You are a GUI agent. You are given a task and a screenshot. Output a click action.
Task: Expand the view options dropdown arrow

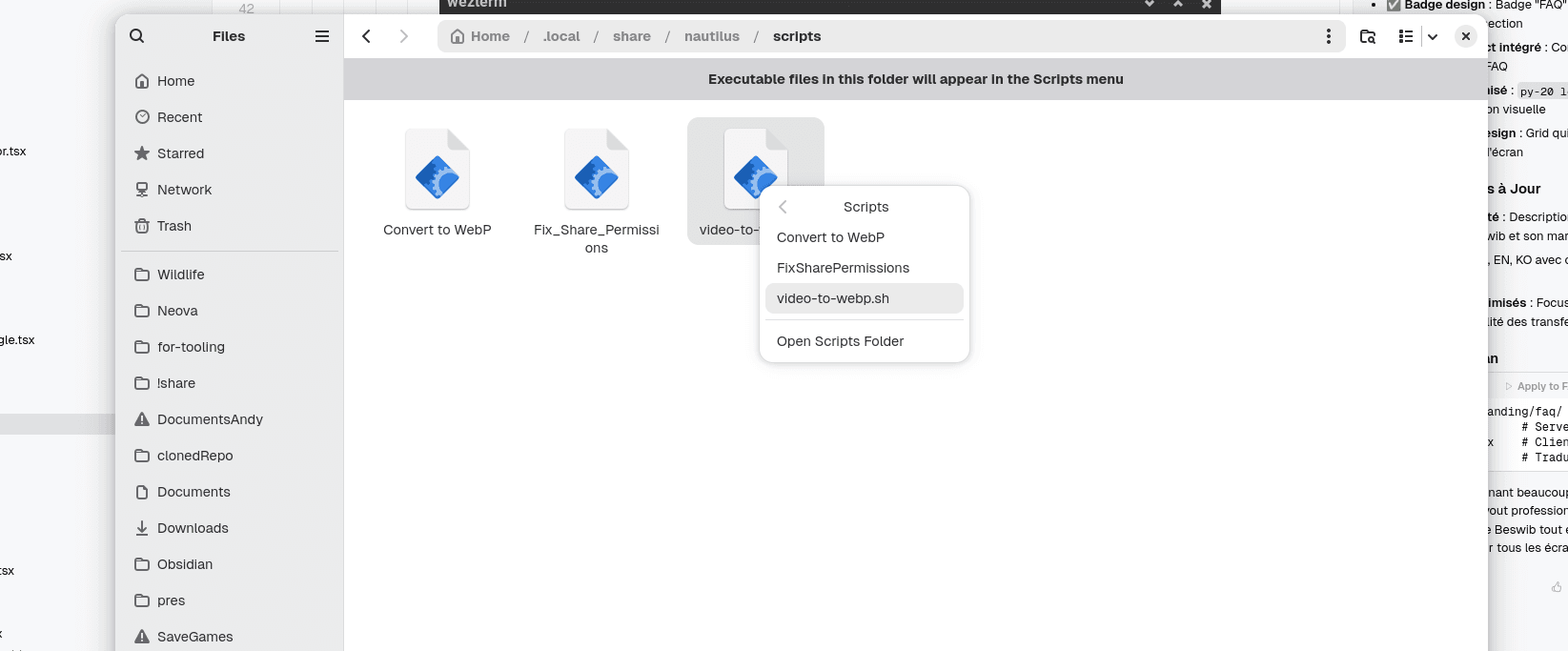pyautogui.click(x=1433, y=36)
